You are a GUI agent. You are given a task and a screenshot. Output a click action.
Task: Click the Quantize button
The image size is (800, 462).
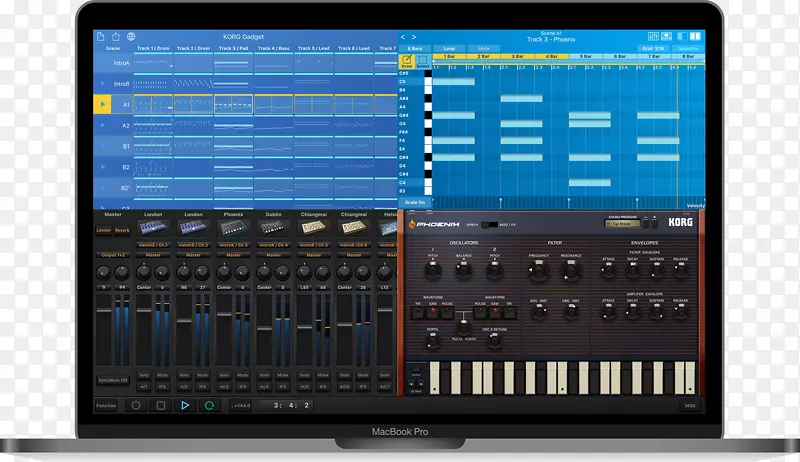tap(687, 48)
